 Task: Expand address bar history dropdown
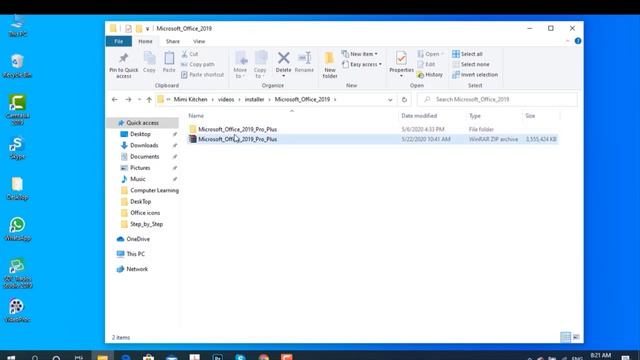coord(390,100)
